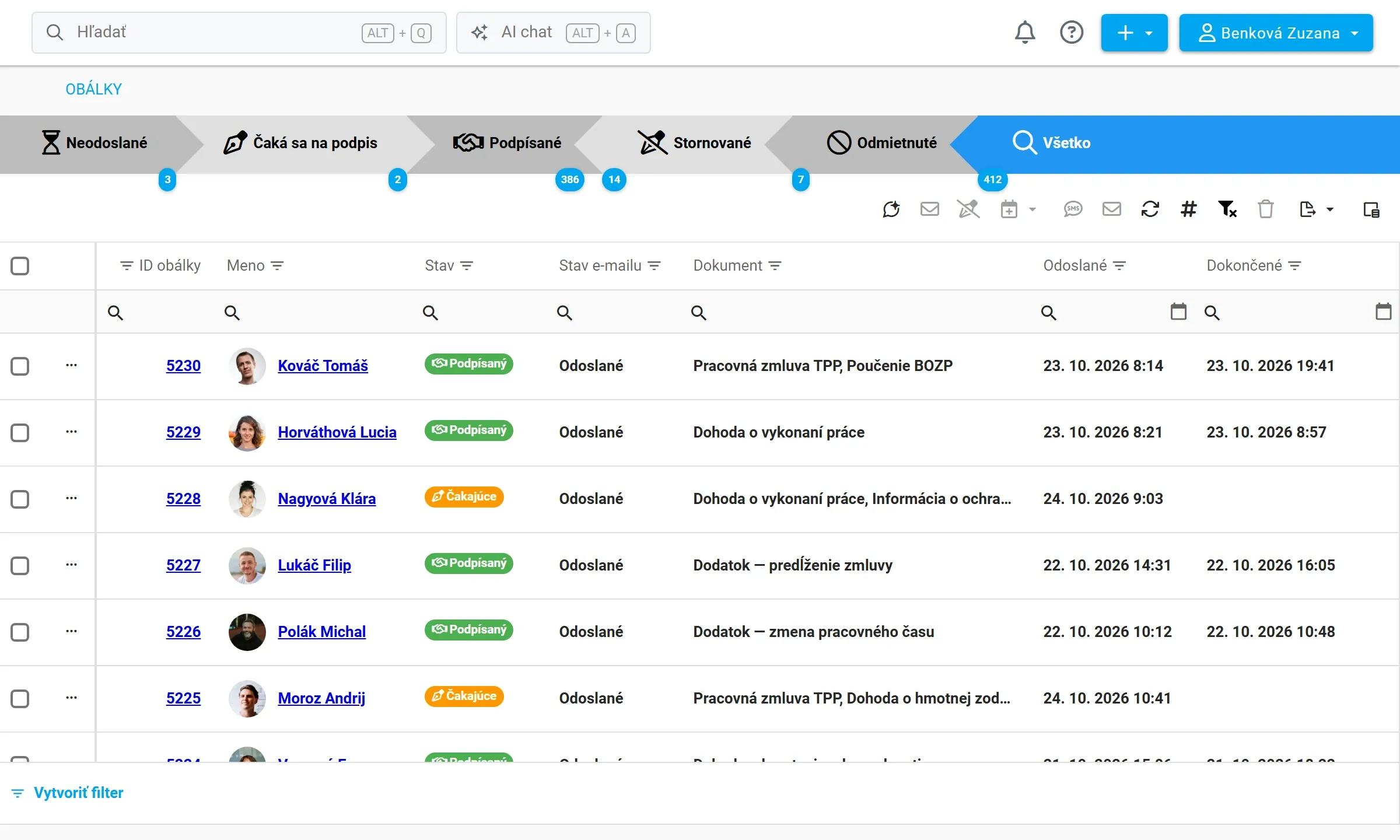1400x840 pixels.
Task: Click the cancel signature pen icon
Action: 969,209
